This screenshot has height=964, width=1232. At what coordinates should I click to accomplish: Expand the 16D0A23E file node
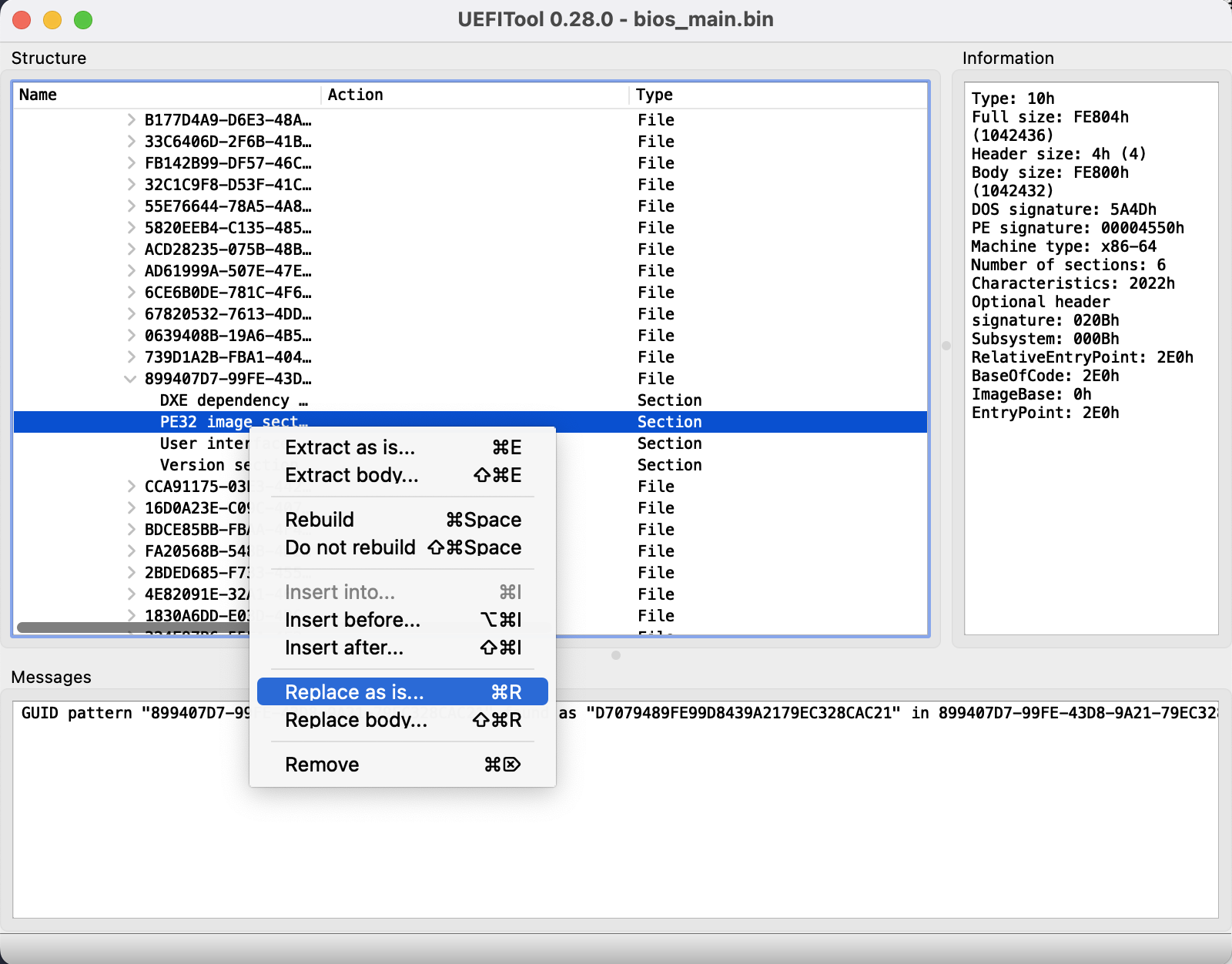[x=132, y=507]
